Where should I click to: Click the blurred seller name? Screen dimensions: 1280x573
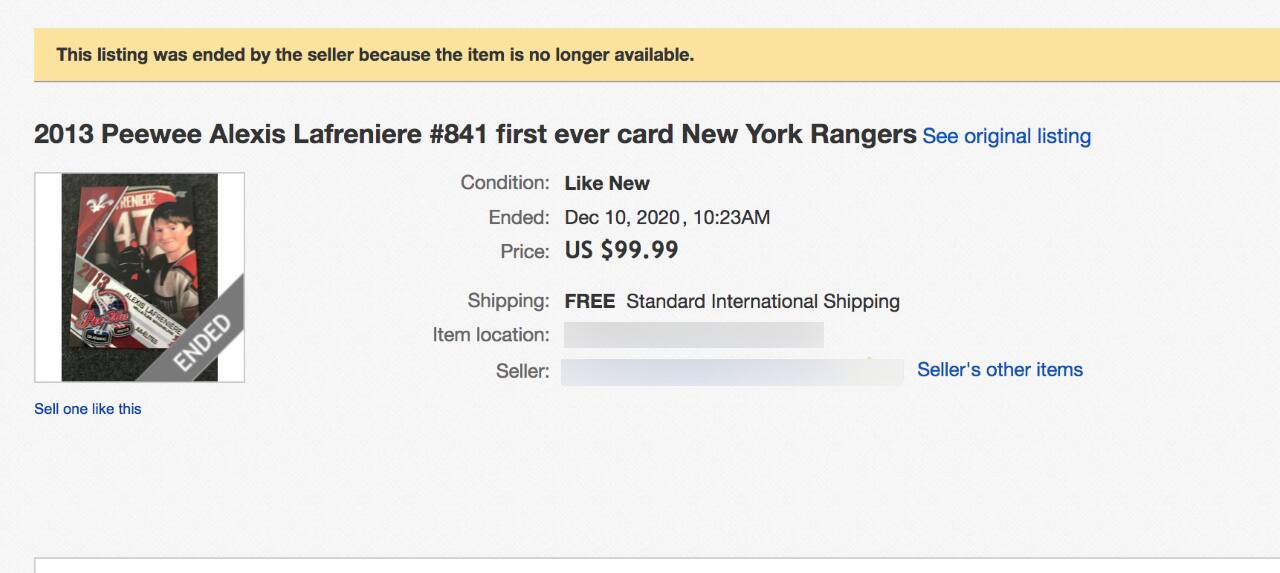coord(732,372)
